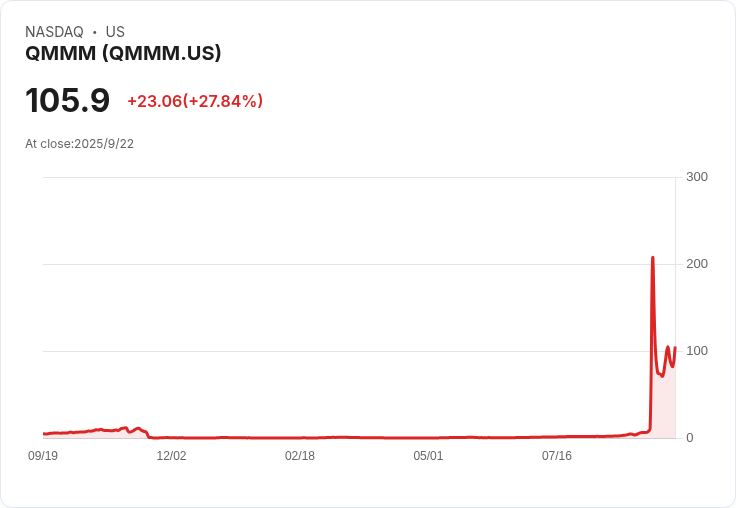
Task: Click the shaded area under the recent spike
Action: tap(664, 408)
